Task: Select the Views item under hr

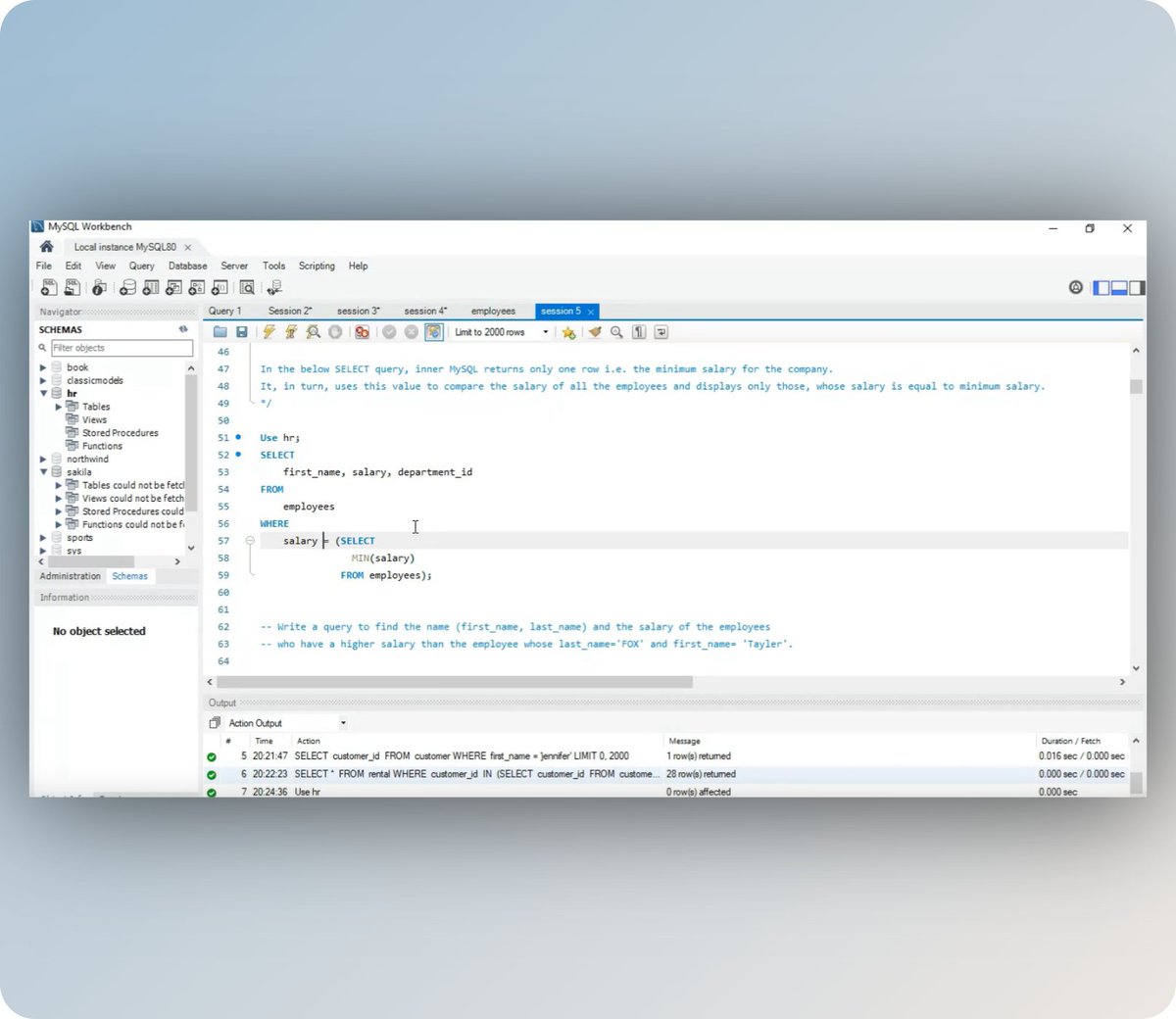Action: click(x=95, y=419)
